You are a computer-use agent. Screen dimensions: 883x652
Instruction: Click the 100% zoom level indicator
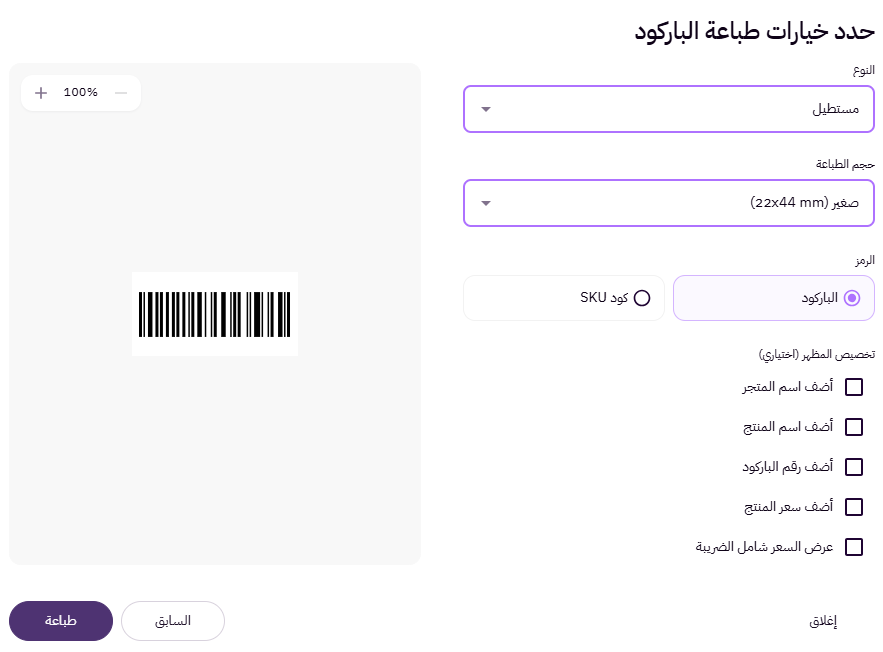tap(80, 92)
